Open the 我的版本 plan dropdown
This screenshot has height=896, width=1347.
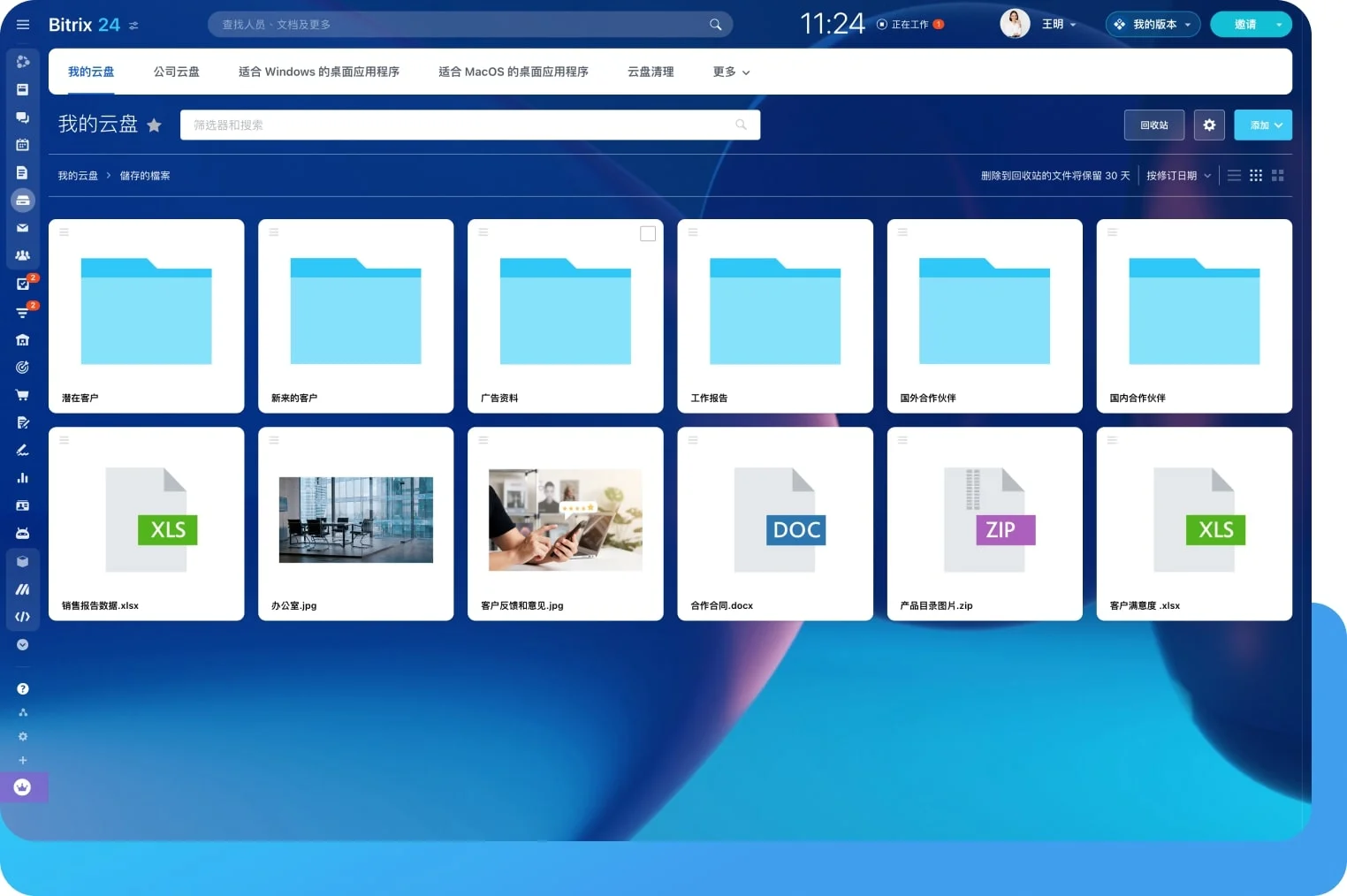(x=1153, y=25)
